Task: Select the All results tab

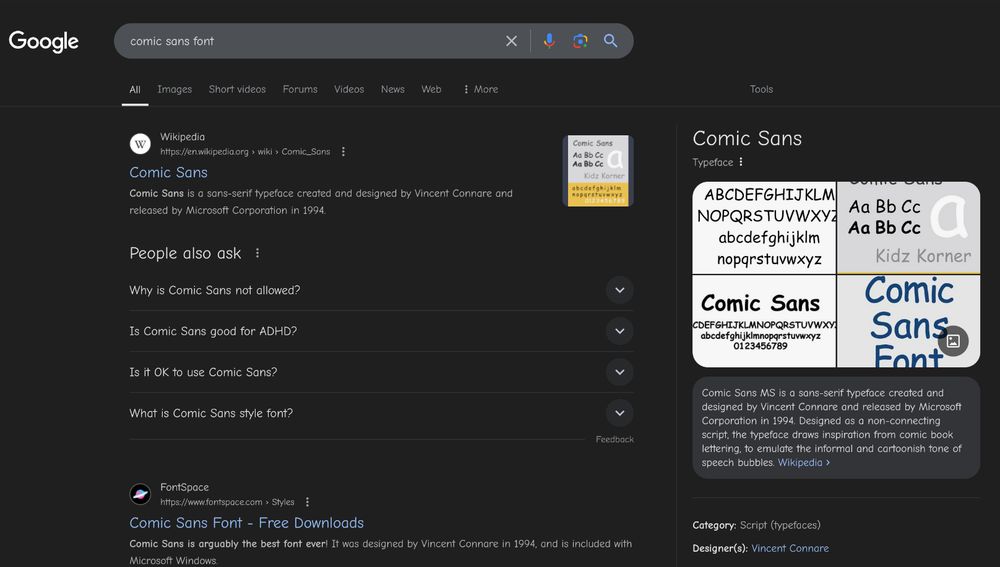Action: point(135,90)
